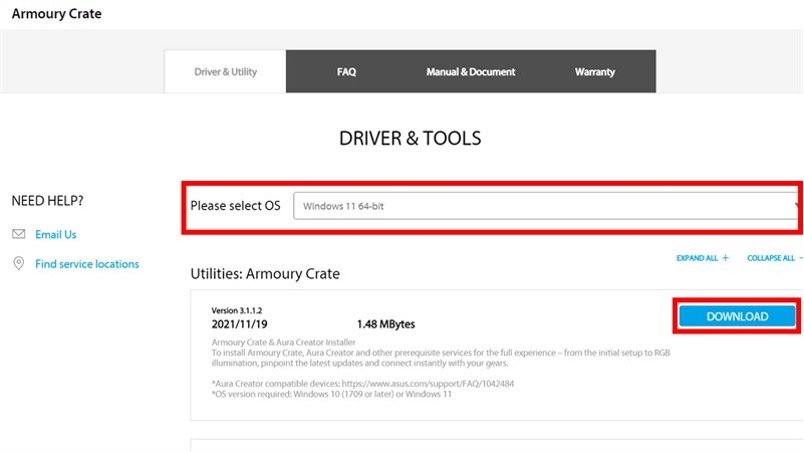804x452 pixels.
Task: Click the 'Utilities: Armoury Crate' heading
Action: 265,274
